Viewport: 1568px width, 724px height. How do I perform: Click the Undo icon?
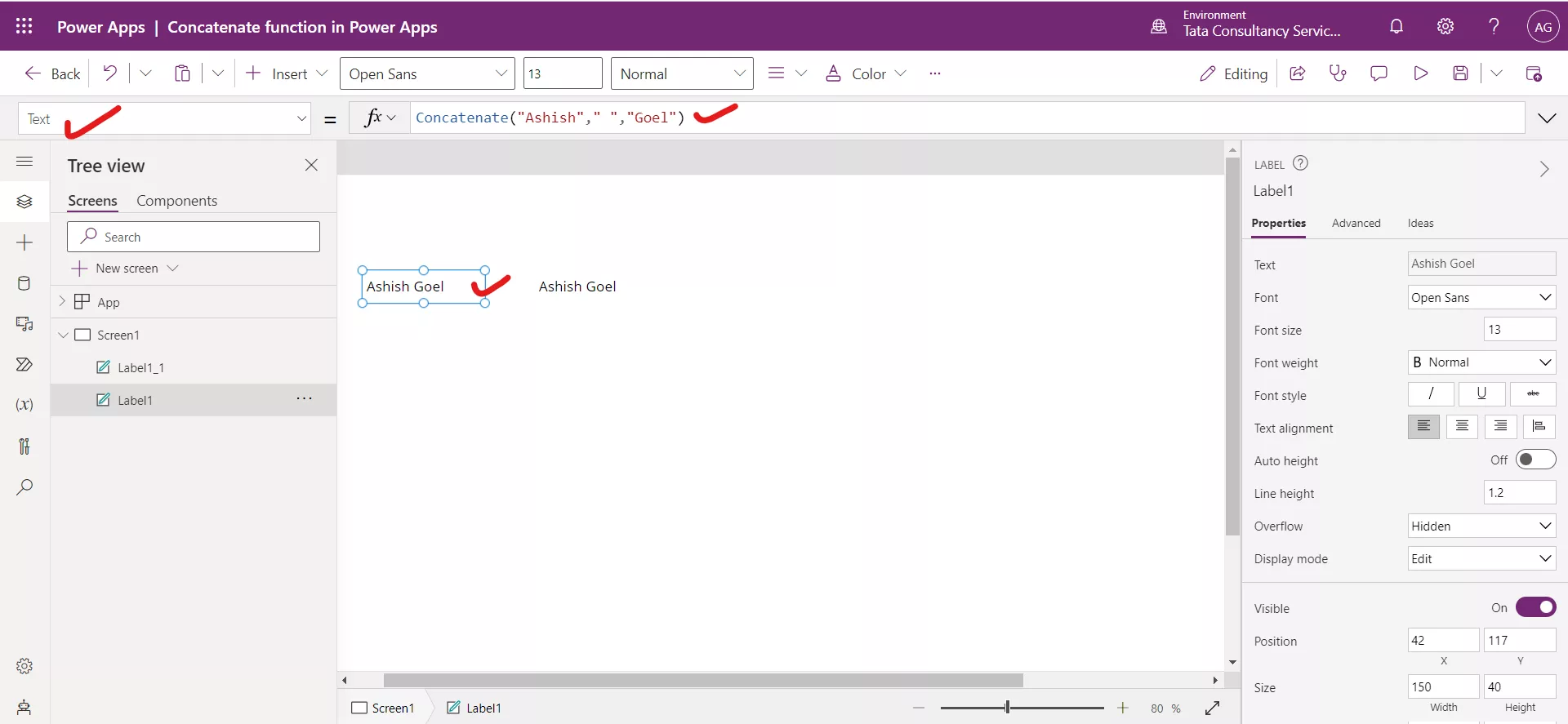point(110,73)
